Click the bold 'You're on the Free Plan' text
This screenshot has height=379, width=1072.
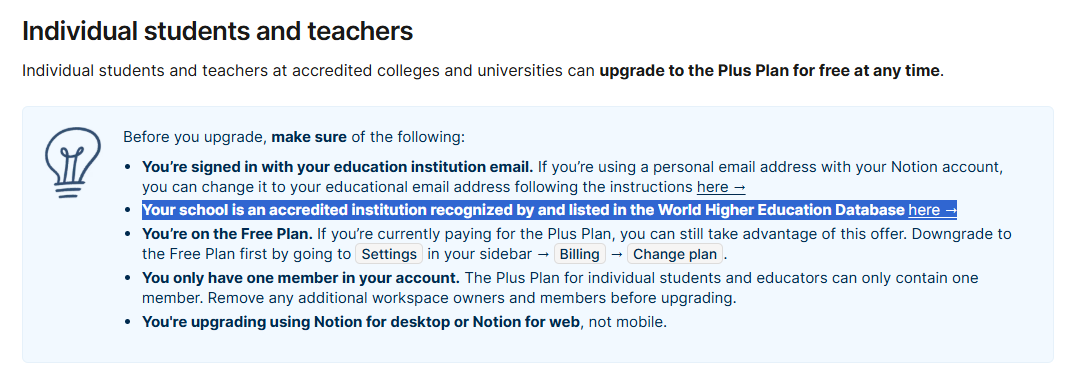coord(224,234)
